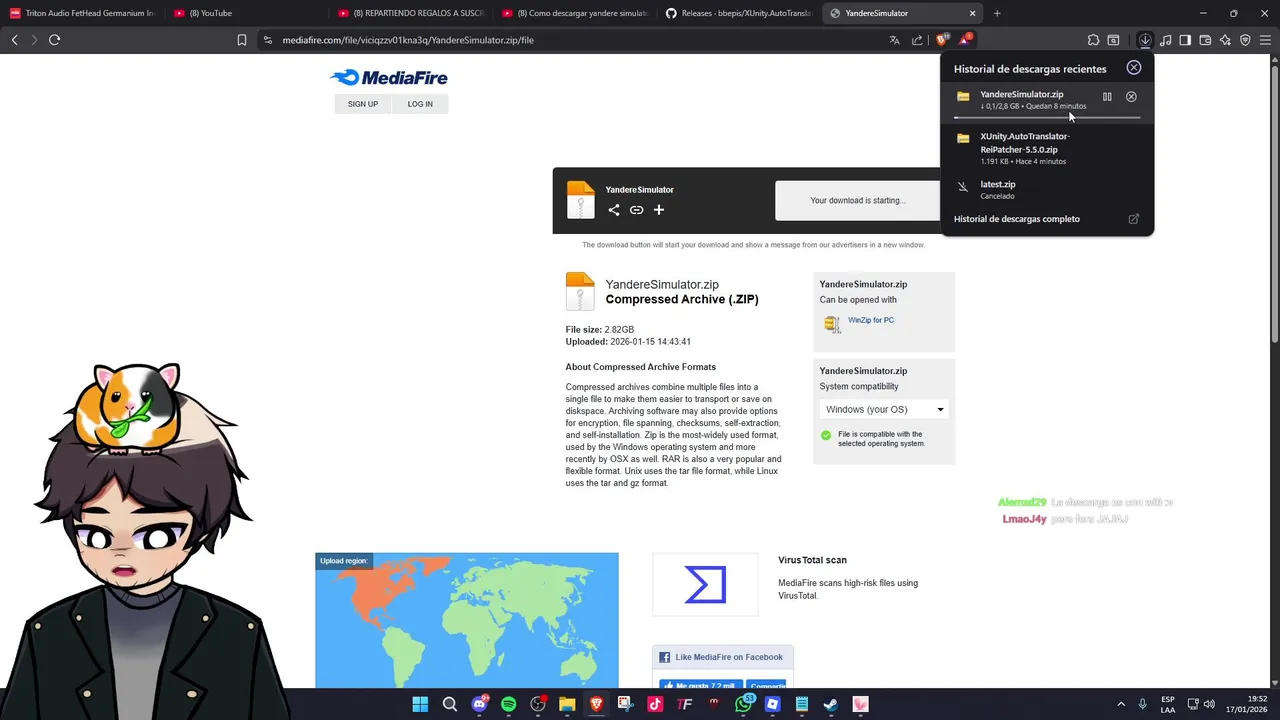Open File Explorer from the taskbar

(567, 704)
